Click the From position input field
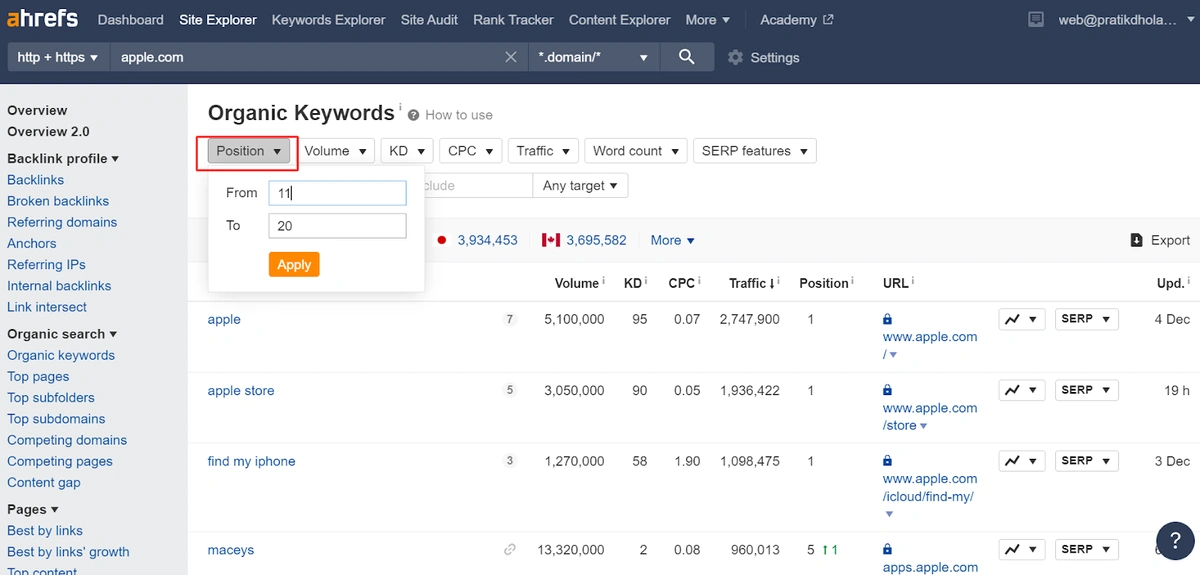The height and width of the screenshot is (575, 1200). pyautogui.click(x=337, y=193)
